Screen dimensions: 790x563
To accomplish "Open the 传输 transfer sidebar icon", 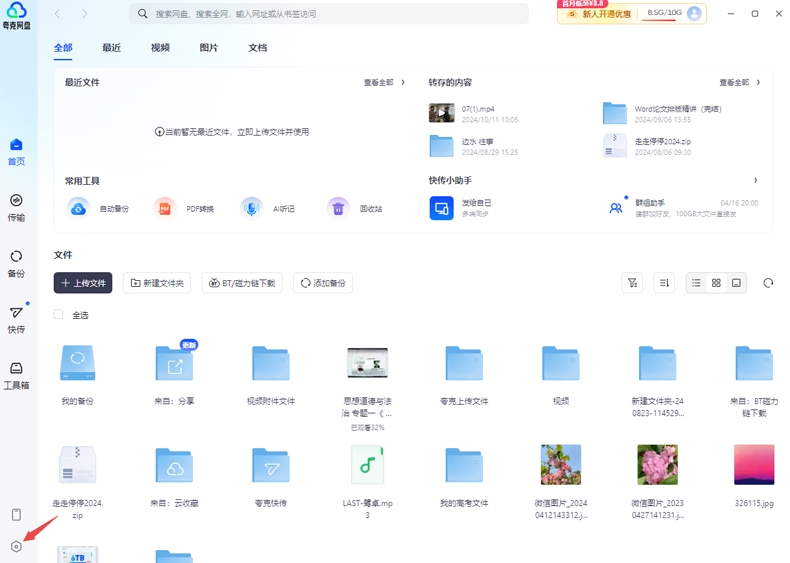I will (16, 201).
